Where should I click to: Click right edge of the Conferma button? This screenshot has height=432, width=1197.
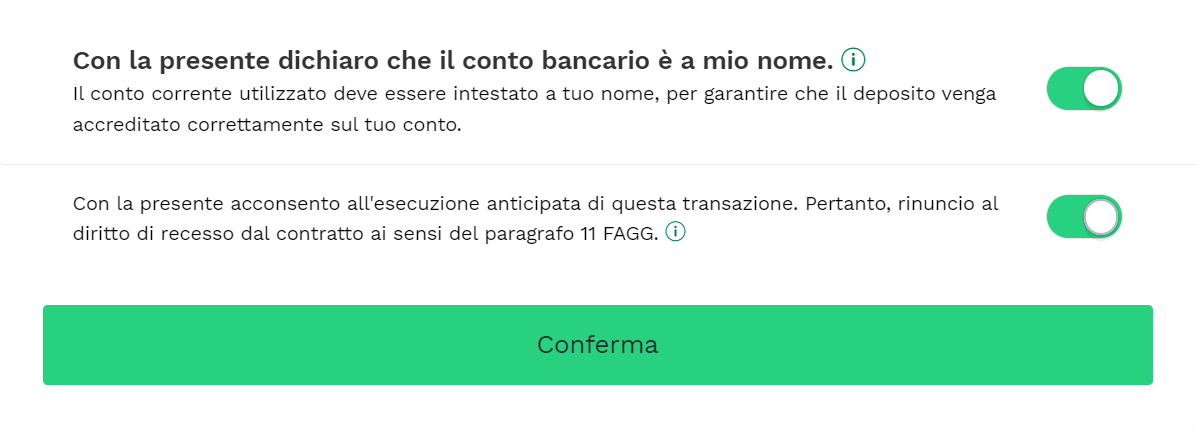click(1147, 345)
